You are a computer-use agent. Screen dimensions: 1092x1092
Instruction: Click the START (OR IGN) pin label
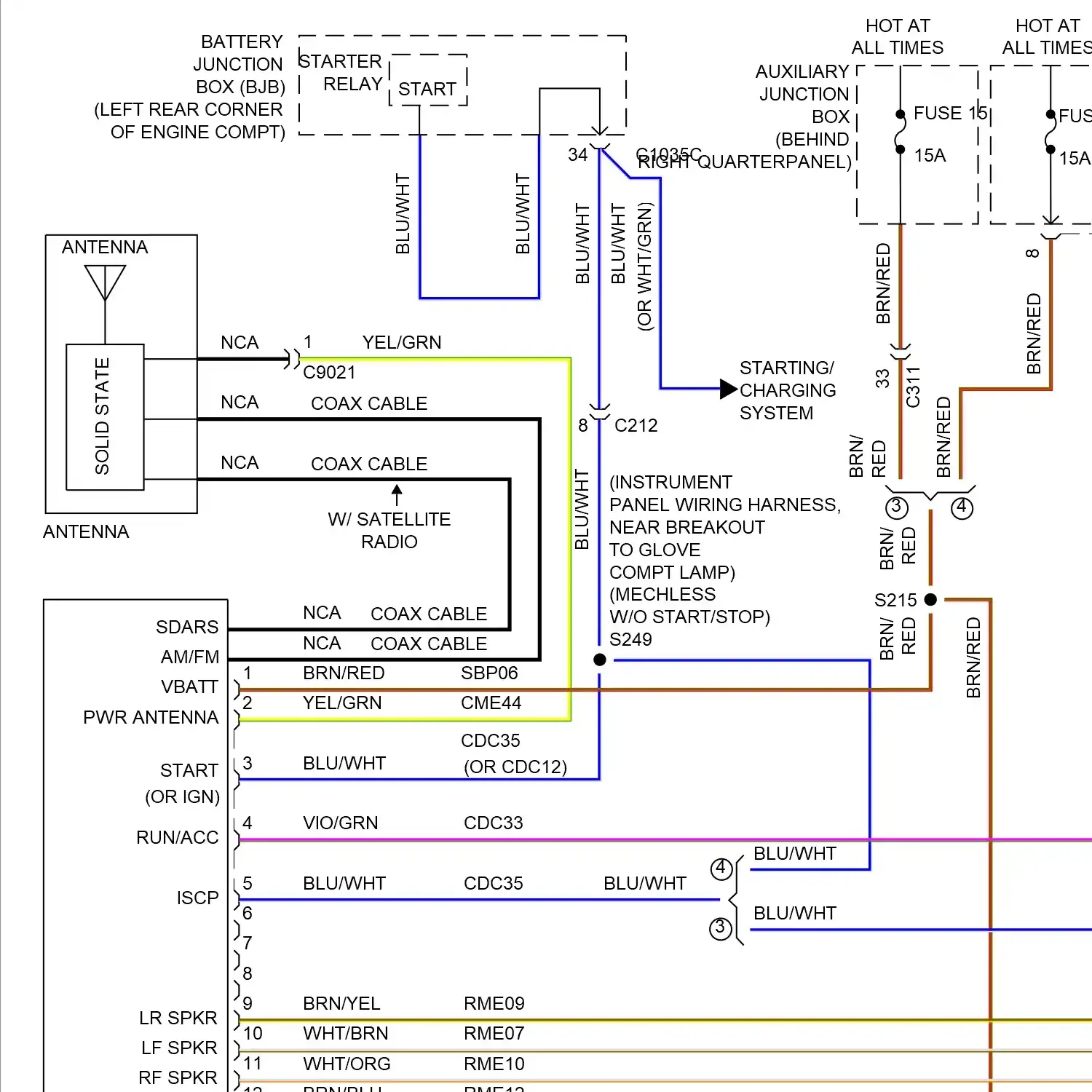pyautogui.click(x=182, y=783)
